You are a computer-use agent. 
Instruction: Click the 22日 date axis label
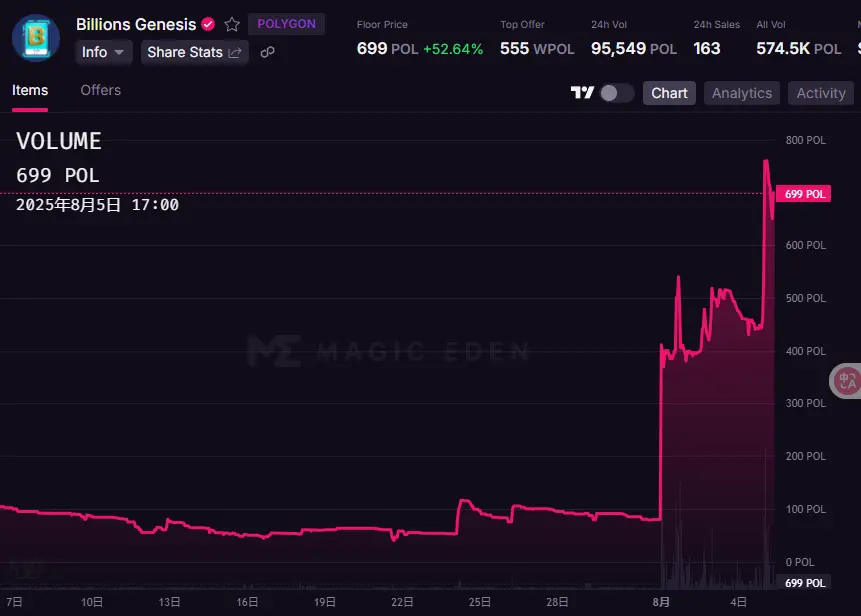point(402,602)
